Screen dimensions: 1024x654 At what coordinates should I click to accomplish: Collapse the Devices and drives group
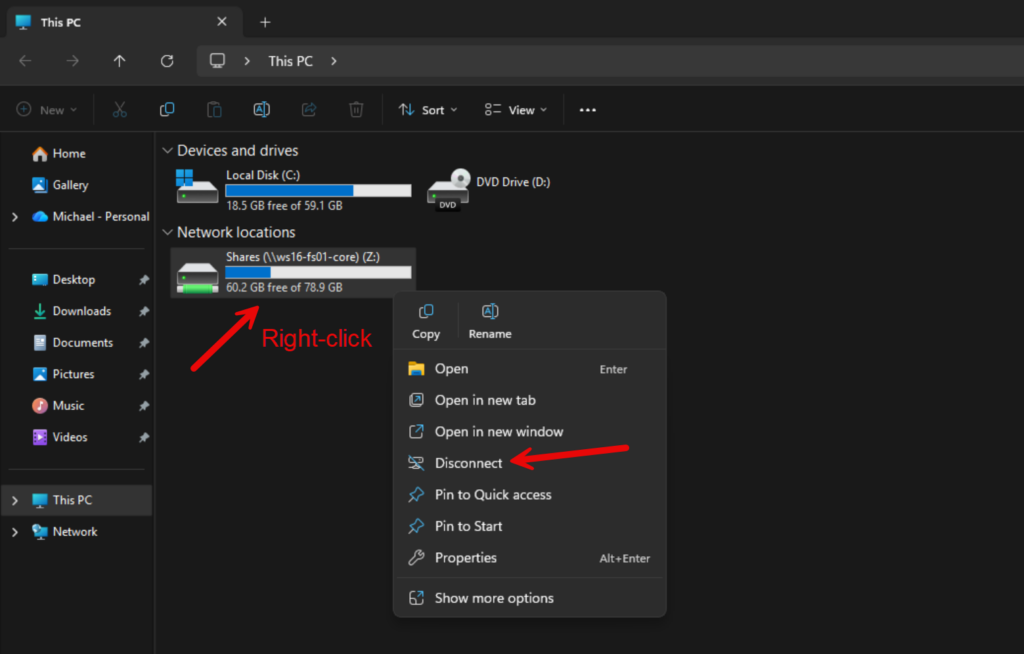point(166,151)
